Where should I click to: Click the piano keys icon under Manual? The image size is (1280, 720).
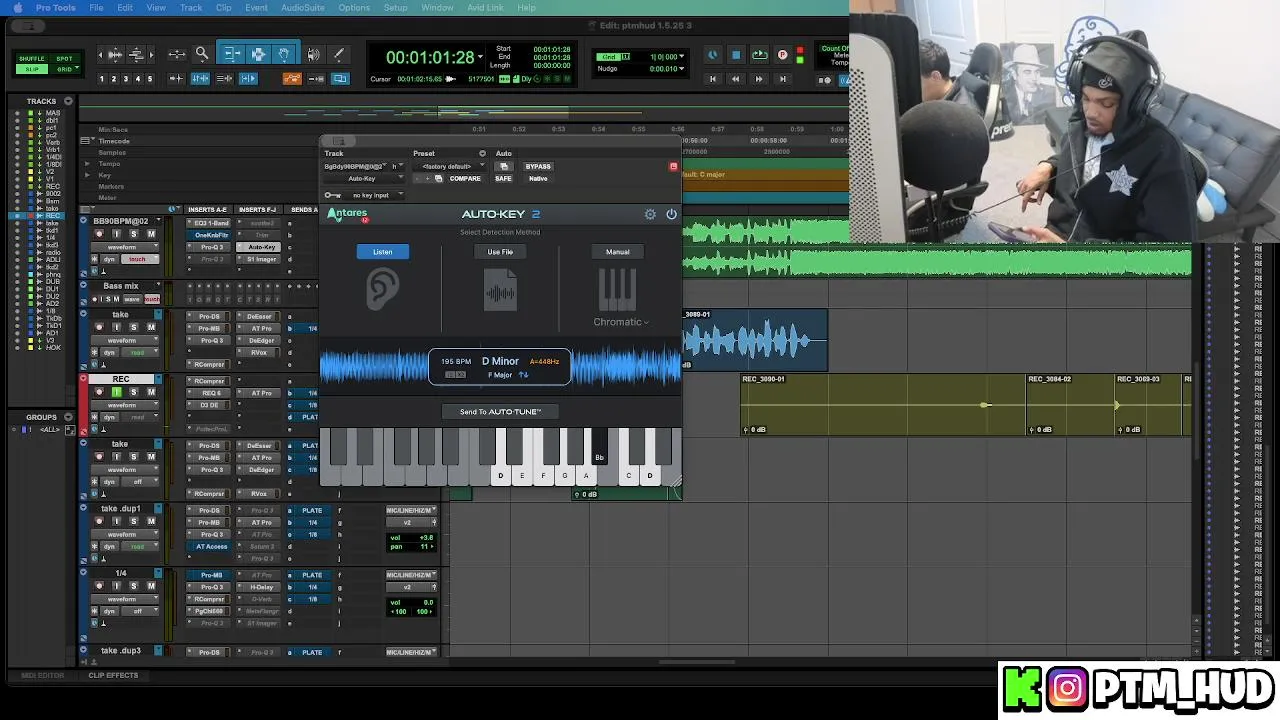(617, 290)
